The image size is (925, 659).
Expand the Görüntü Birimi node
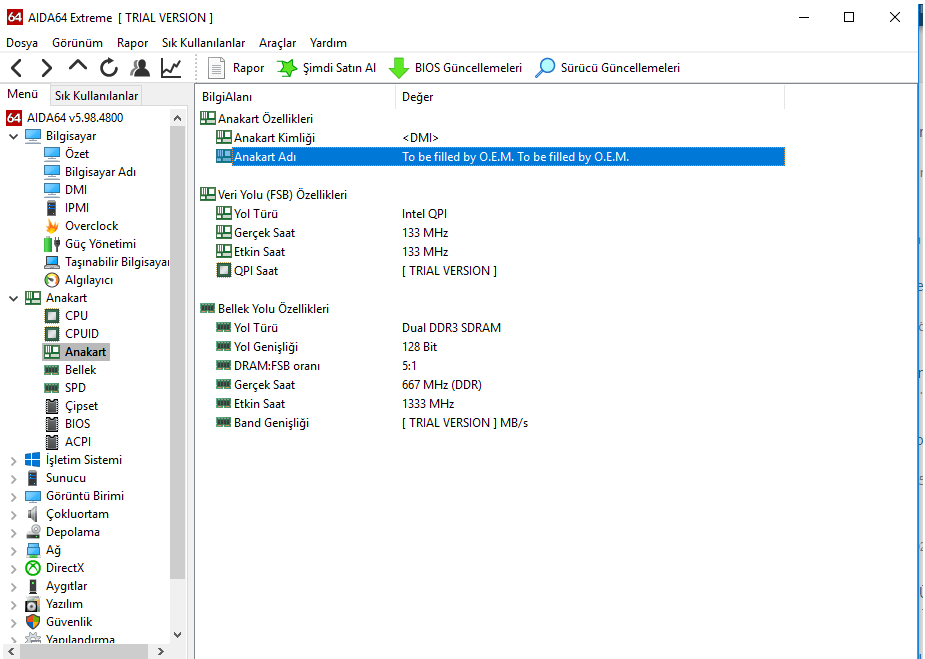pos(14,497)
